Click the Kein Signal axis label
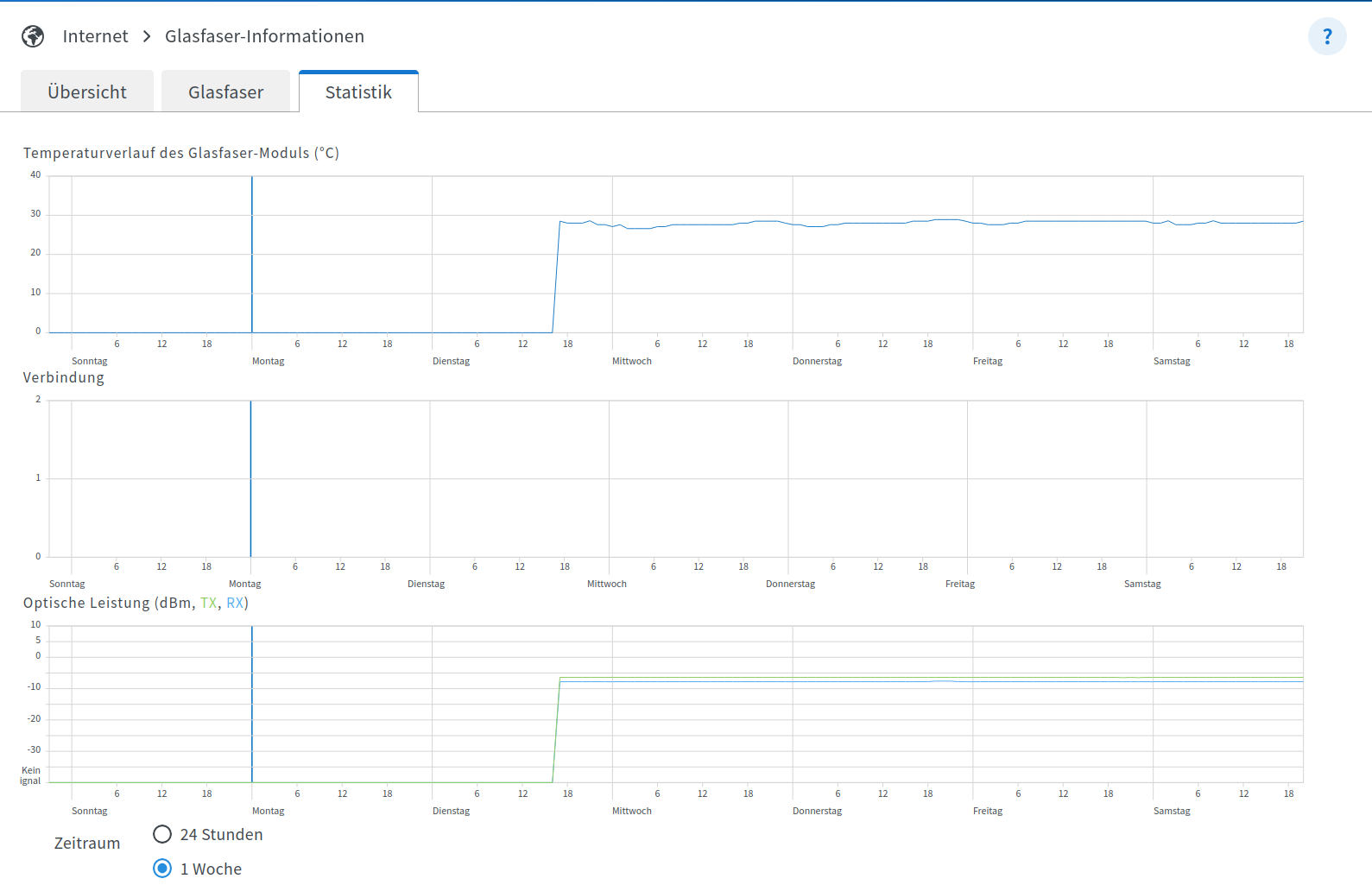This screenshot has height=885, width=1372. [x=30, y=775]
